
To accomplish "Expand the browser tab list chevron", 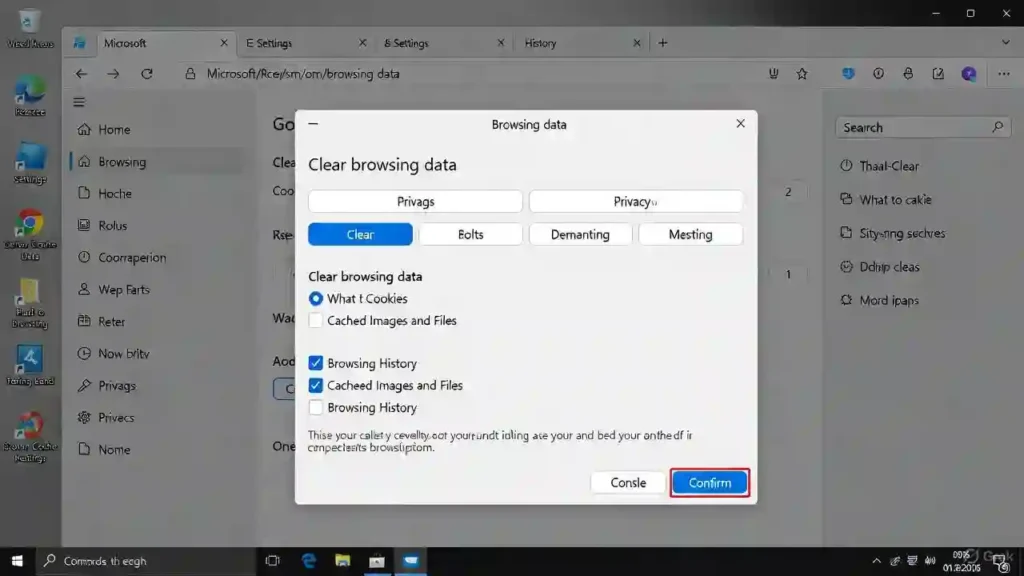I will [x=1004, y=42].
